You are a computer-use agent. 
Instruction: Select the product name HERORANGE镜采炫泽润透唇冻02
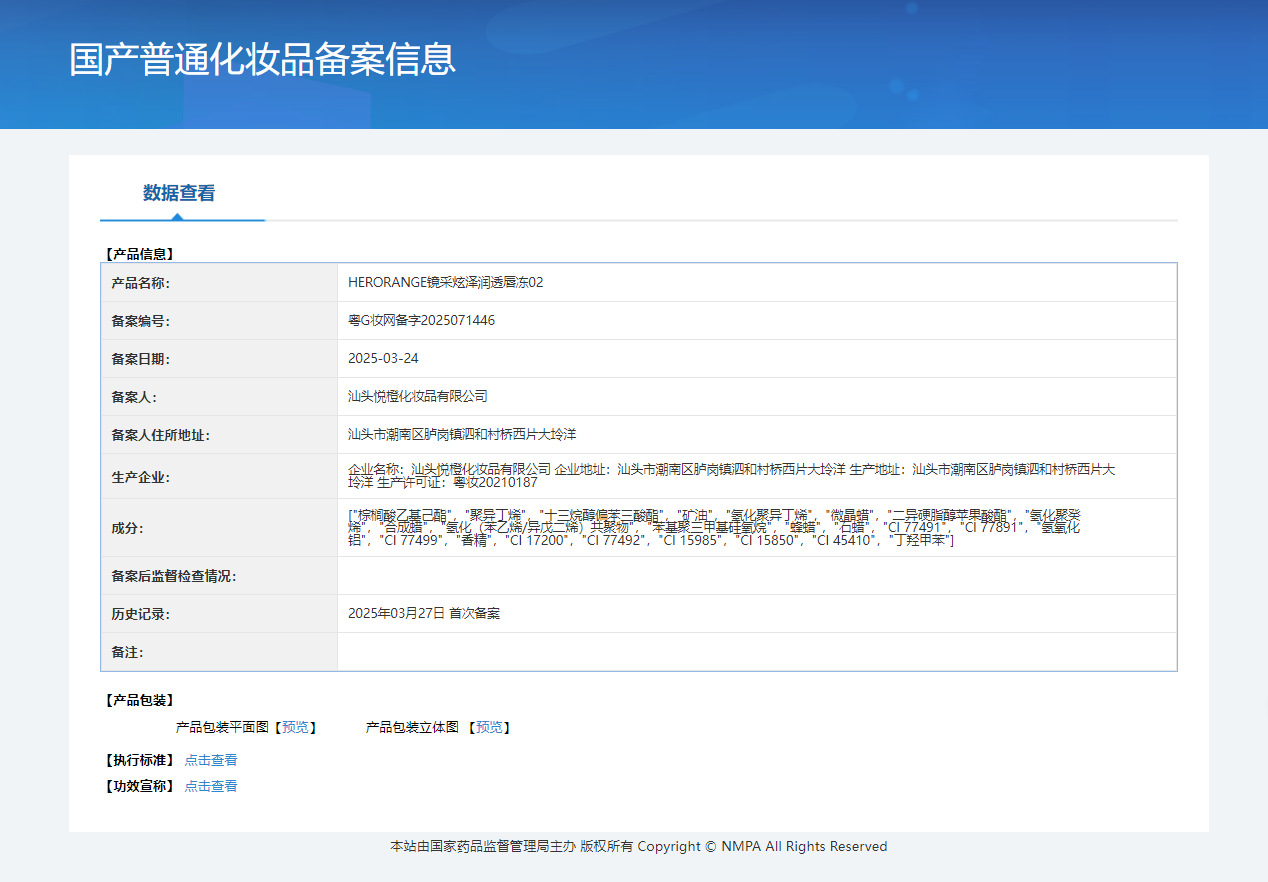[x=445, y=283]
